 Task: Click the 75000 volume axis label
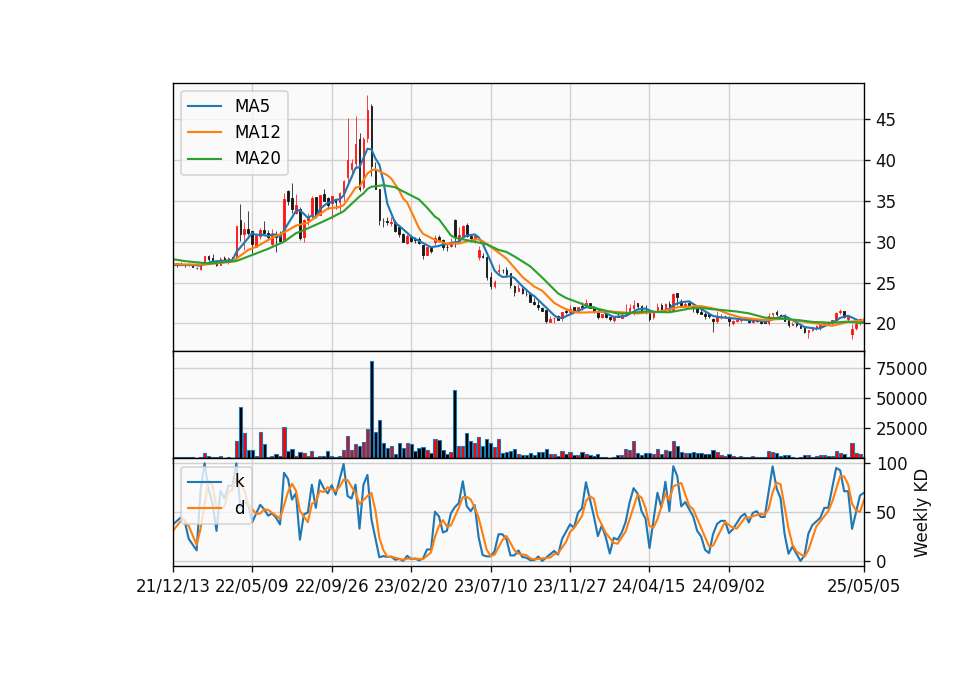tap(901, 369)
